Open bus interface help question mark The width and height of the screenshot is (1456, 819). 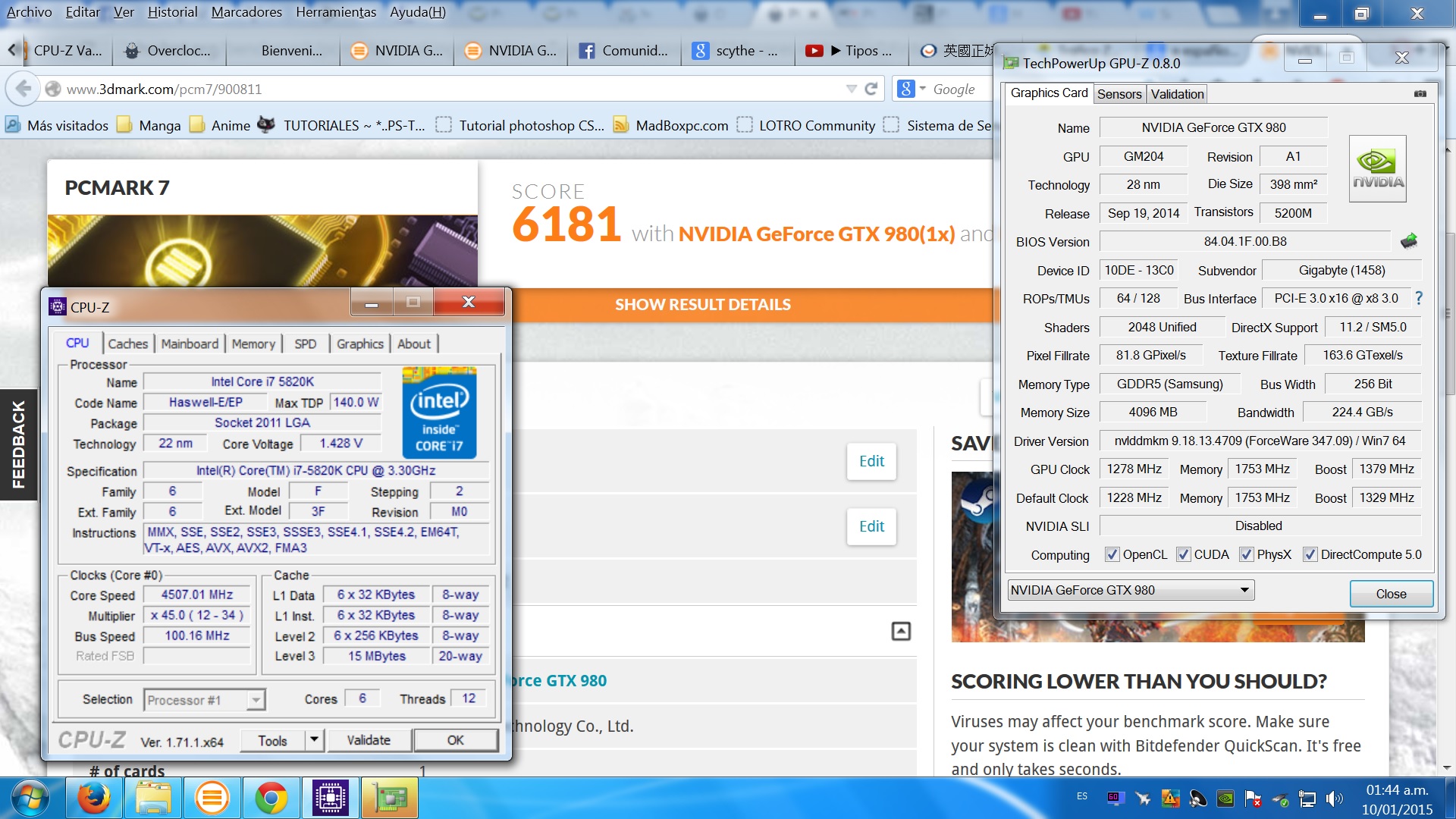click(1419, 299)
